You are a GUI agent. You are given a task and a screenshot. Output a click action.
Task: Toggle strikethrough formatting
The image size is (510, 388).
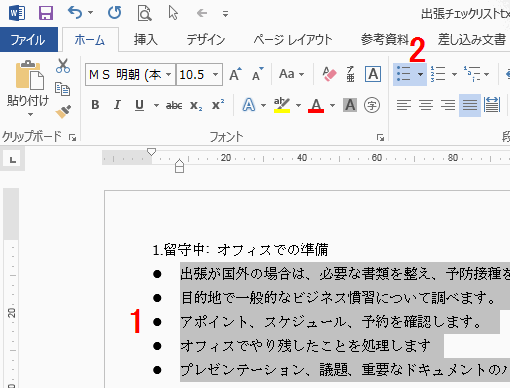(174, 106)
